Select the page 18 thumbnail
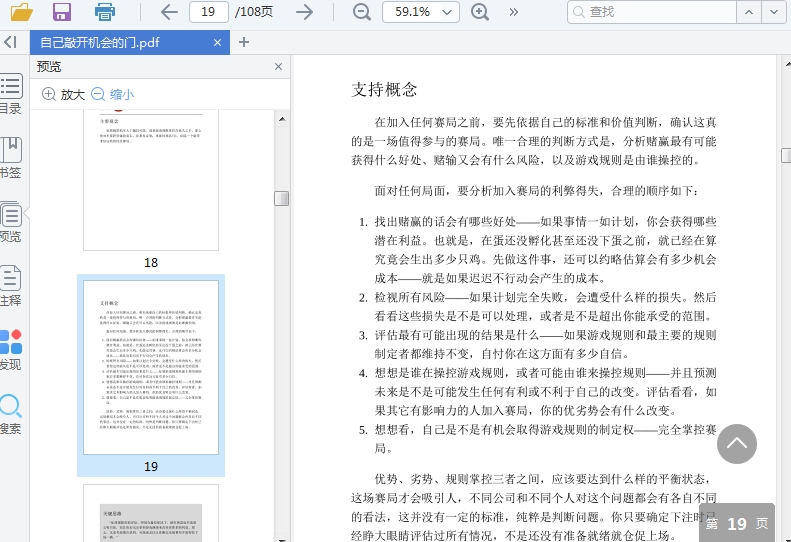 point(151,180)
